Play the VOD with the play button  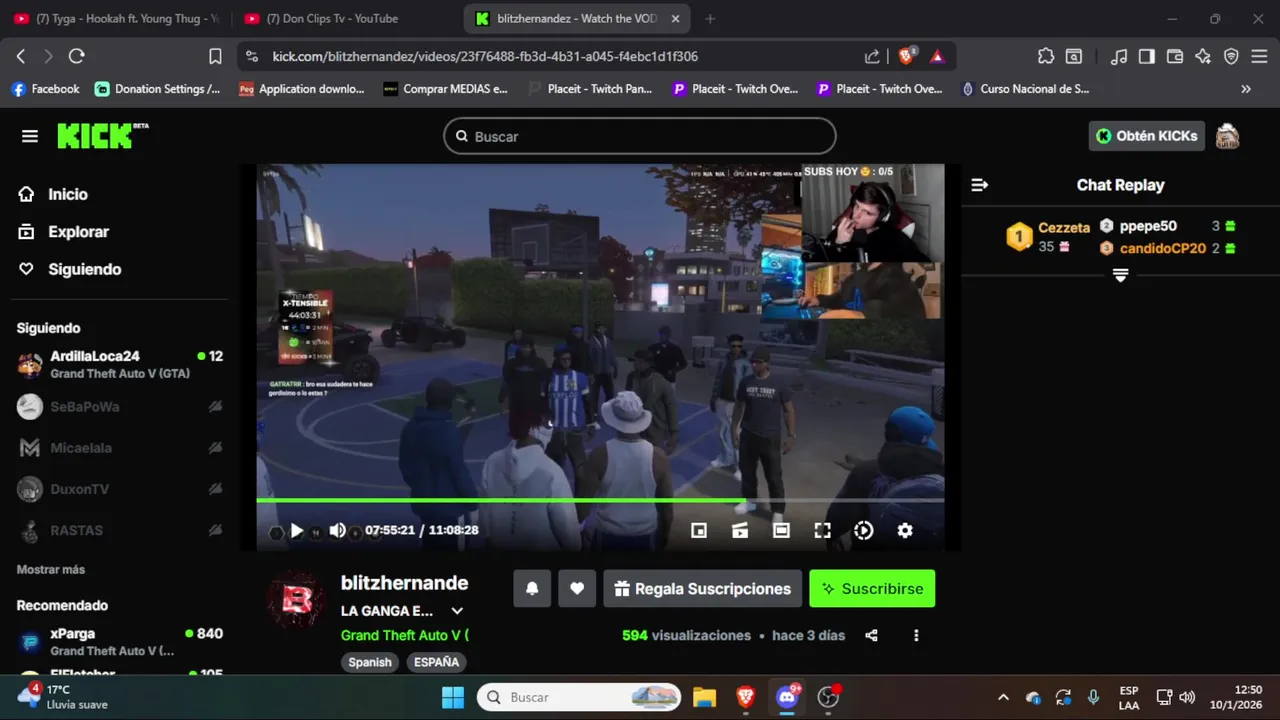[x=296, y=531]
